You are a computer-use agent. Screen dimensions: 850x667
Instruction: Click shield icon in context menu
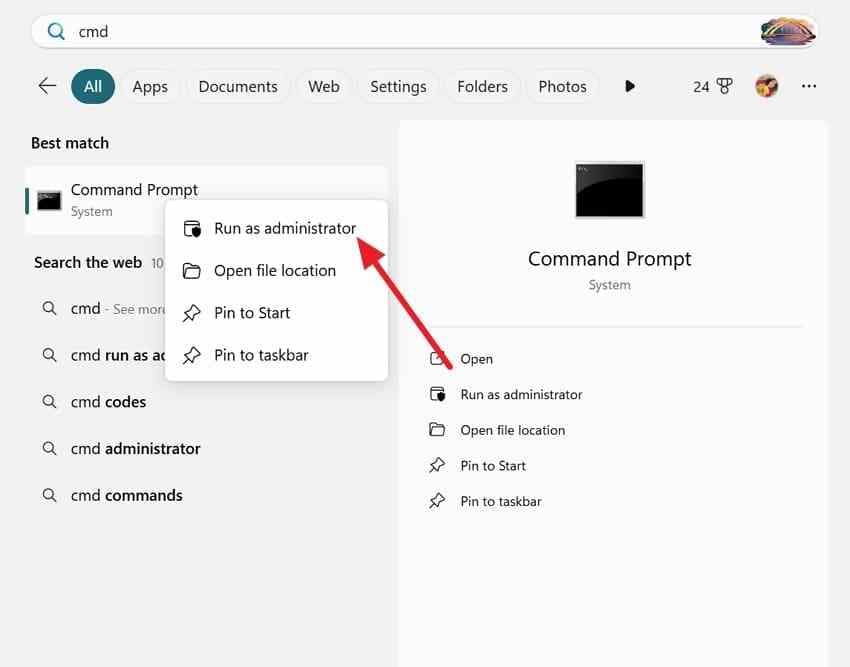coord(192,229)
